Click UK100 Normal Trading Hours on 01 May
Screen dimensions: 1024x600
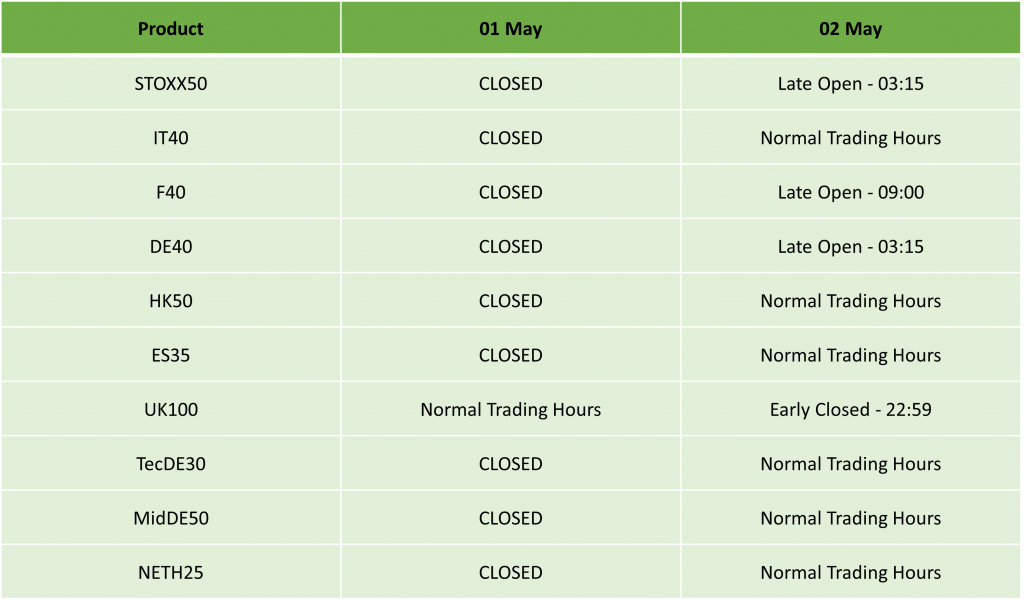click(x=511, y=409)
